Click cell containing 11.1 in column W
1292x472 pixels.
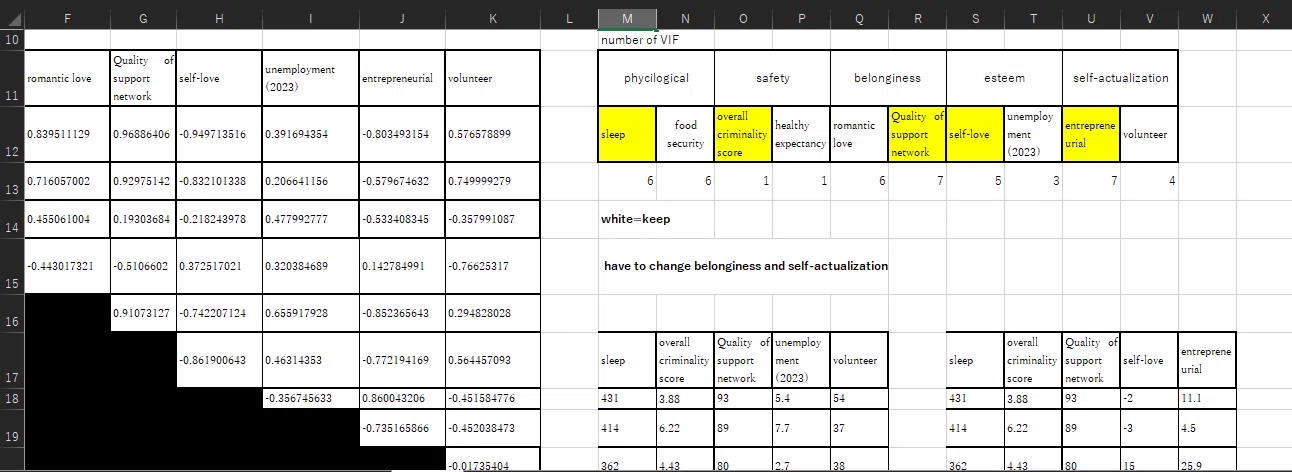click(x=1207, y=398)
